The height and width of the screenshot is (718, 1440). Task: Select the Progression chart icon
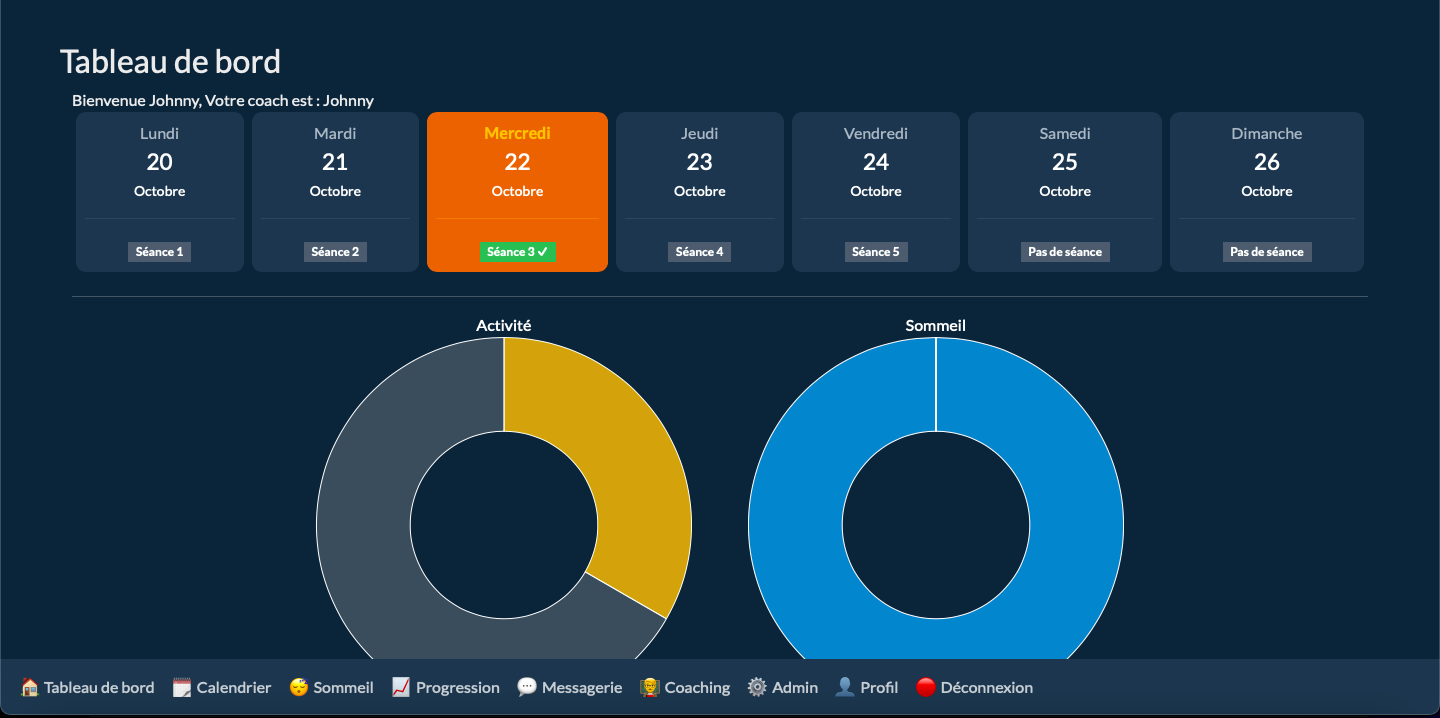(401, 687)
